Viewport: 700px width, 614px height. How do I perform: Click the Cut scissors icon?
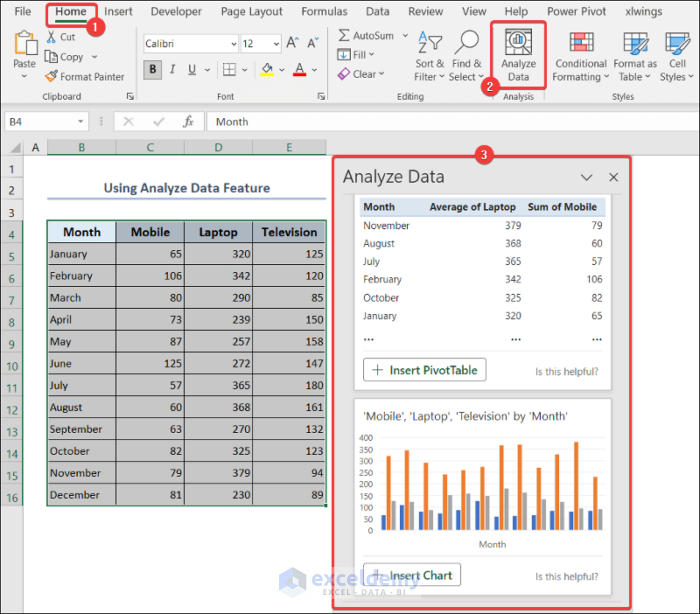tap(53, 37)
